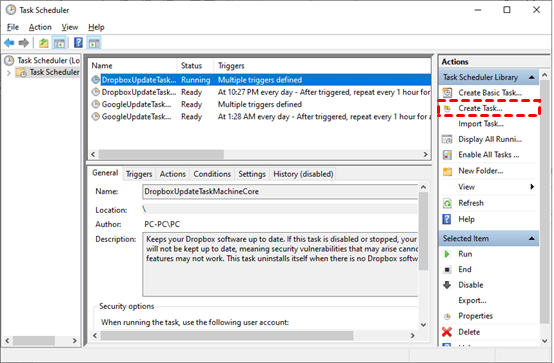Click the details pane scroll-up arrow
The width and height of the screenshot is (554, 363).
click(x=423, y=187)
